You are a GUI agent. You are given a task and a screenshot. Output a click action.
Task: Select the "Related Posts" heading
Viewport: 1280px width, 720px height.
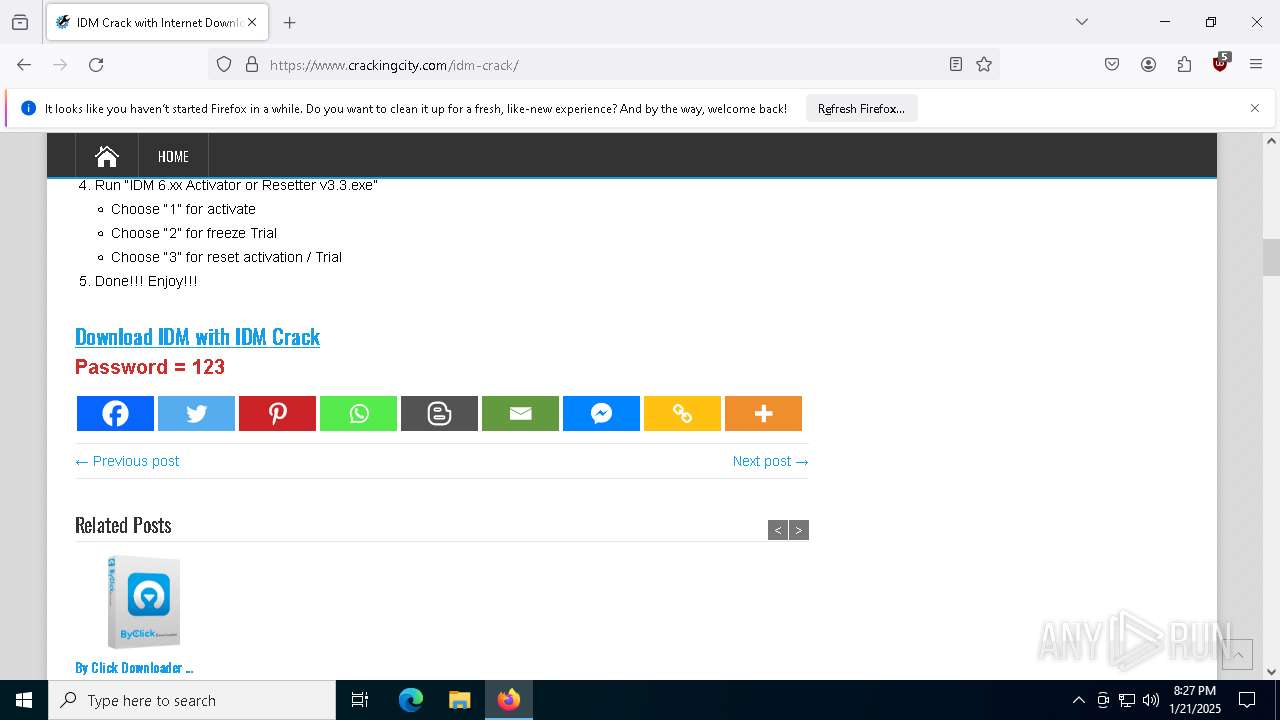pyautogui.click(x=123, y=526)
